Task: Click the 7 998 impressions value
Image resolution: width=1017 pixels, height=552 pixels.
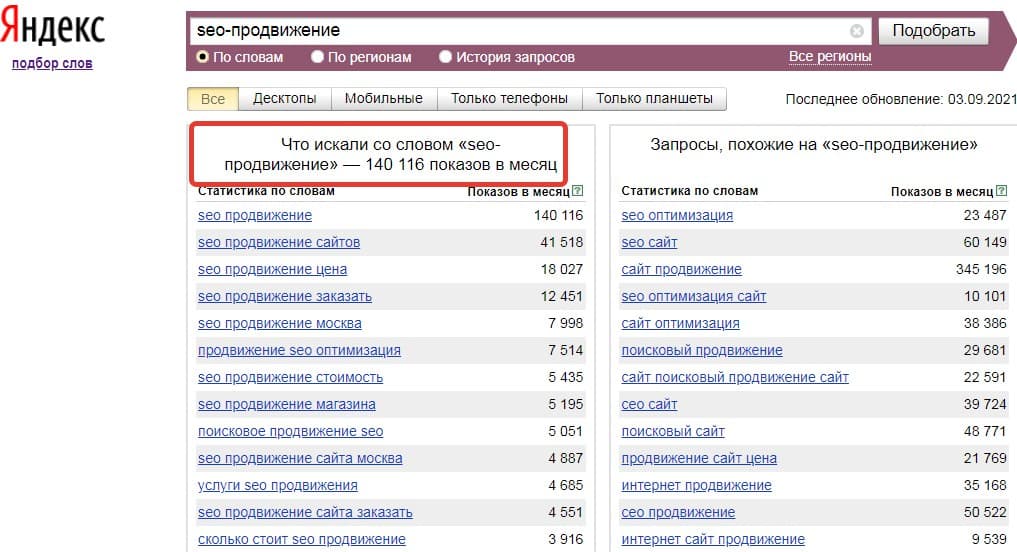Action: pyautogui.click(x=566, y=324)
